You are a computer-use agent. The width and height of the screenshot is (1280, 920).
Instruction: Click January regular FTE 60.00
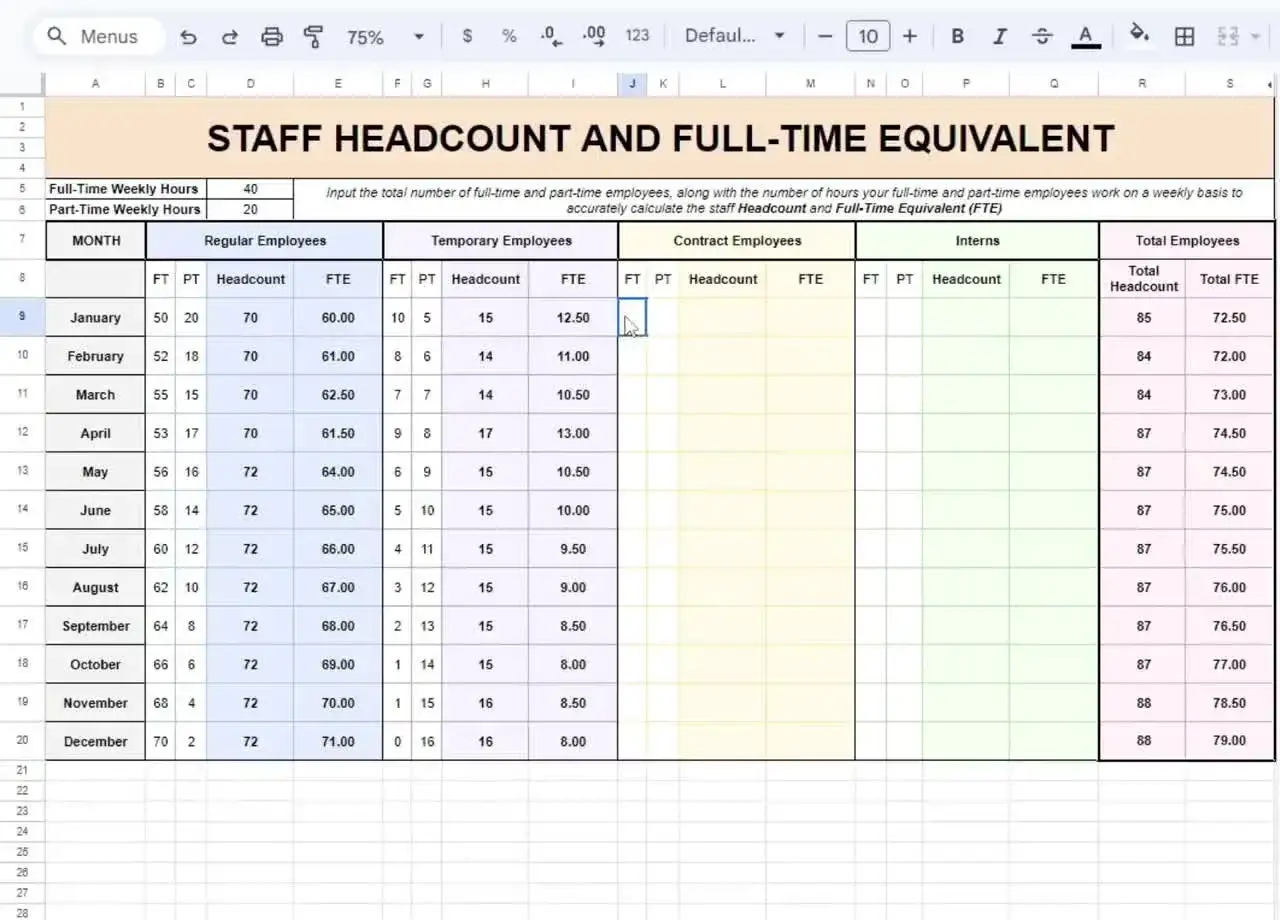click(x=338, y=318)
